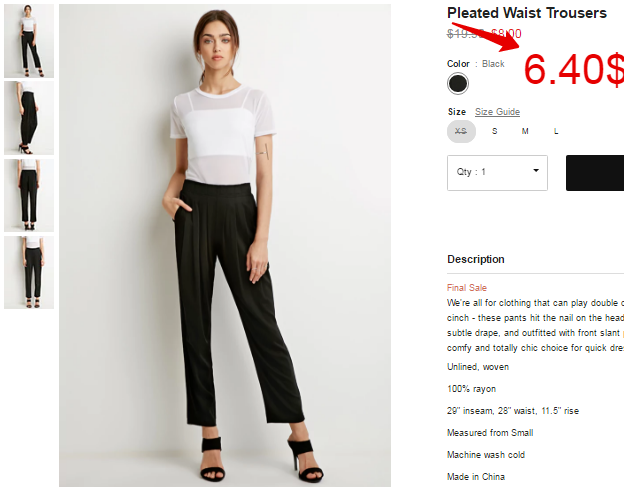Click the Pleated Waist Trousers title
Image resolution: width=624 pixels, height=487 pixels.
coord(526,13)
